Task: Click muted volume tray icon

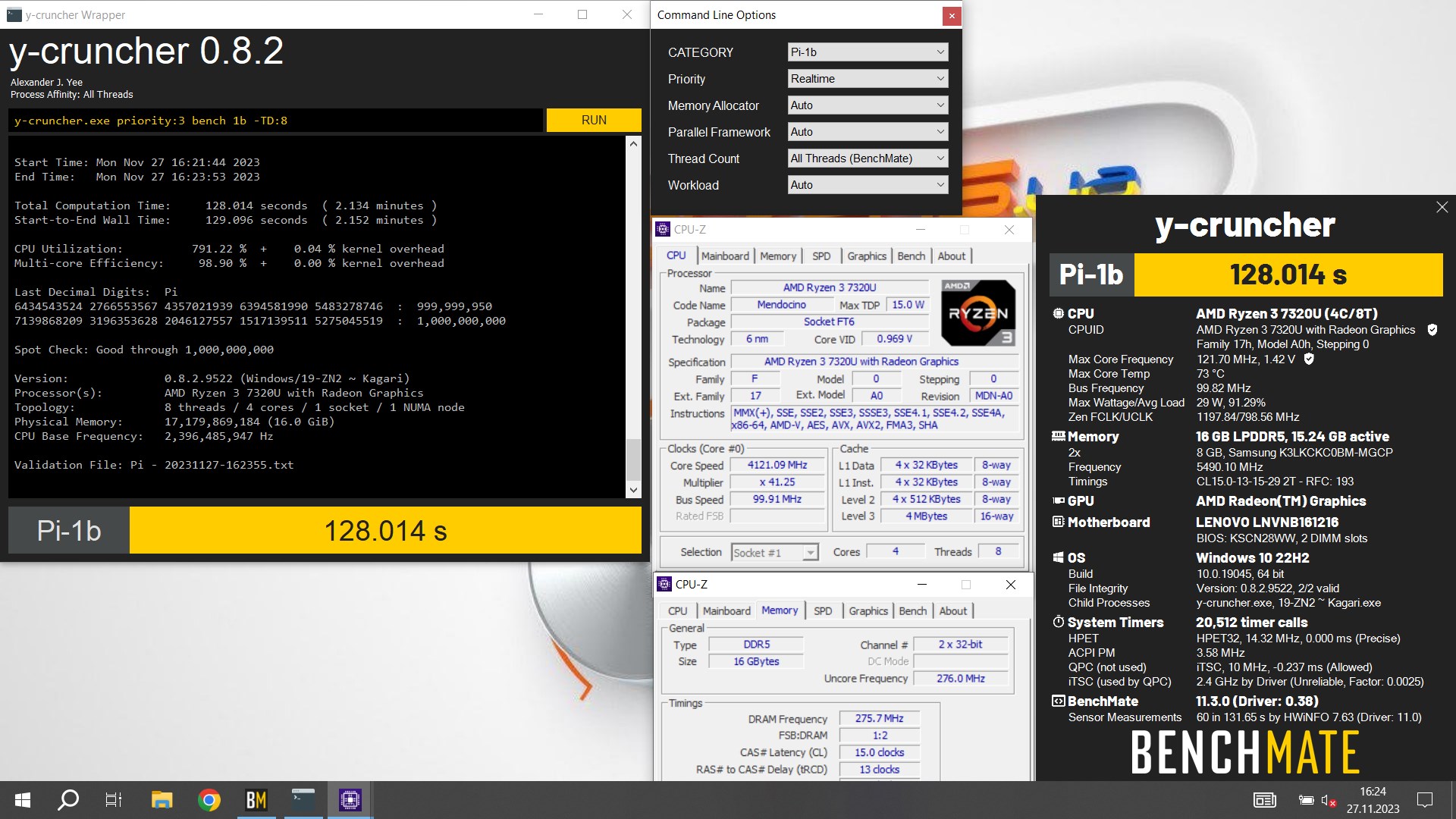Action: point(1328,800)
